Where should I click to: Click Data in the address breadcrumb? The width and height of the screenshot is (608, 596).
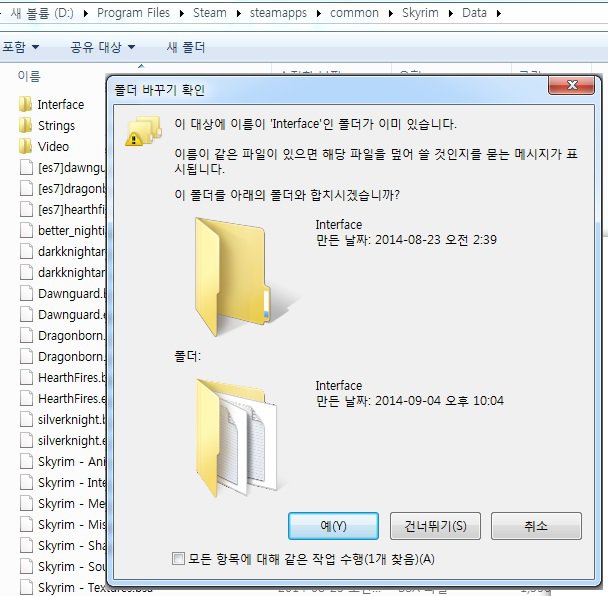click(x=474, y=13)
